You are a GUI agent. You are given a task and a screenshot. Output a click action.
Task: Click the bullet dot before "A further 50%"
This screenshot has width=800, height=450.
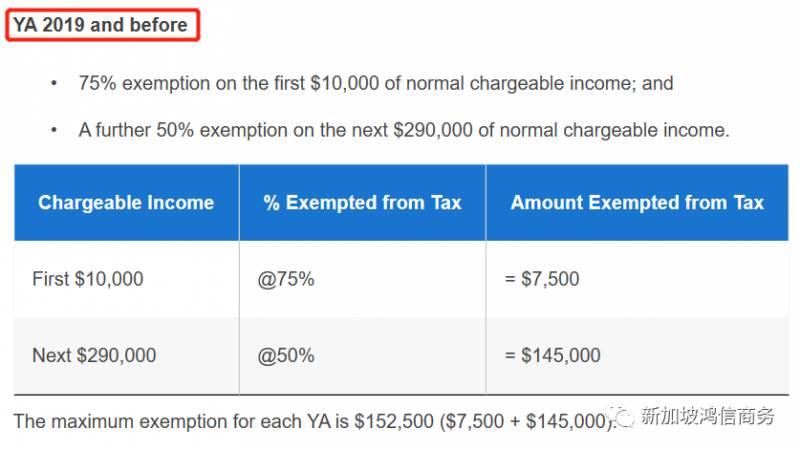click(x=54, y=130)
